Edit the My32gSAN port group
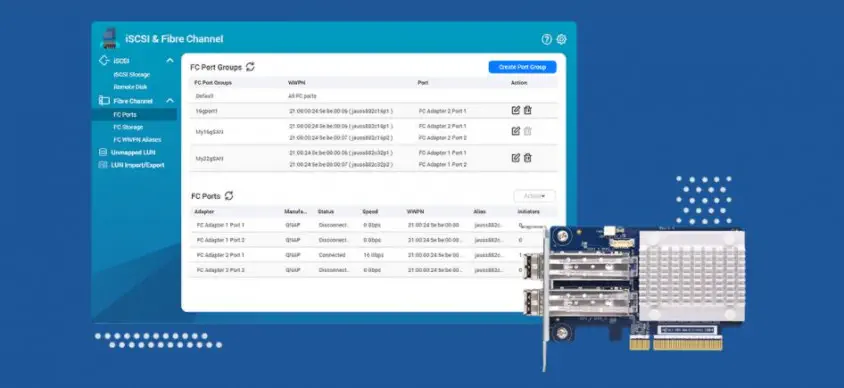 pos(516,158)
